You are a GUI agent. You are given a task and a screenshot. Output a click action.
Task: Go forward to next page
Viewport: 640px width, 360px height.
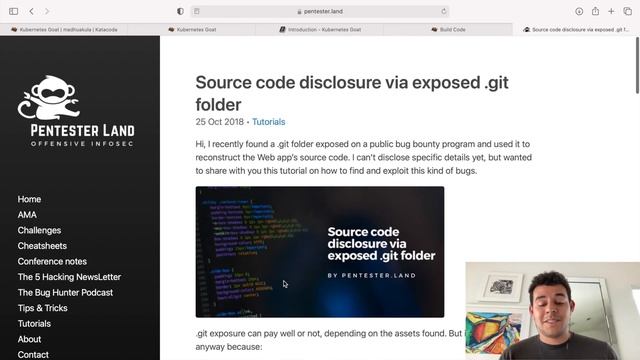pyautogui.click(x=47, y=11)
